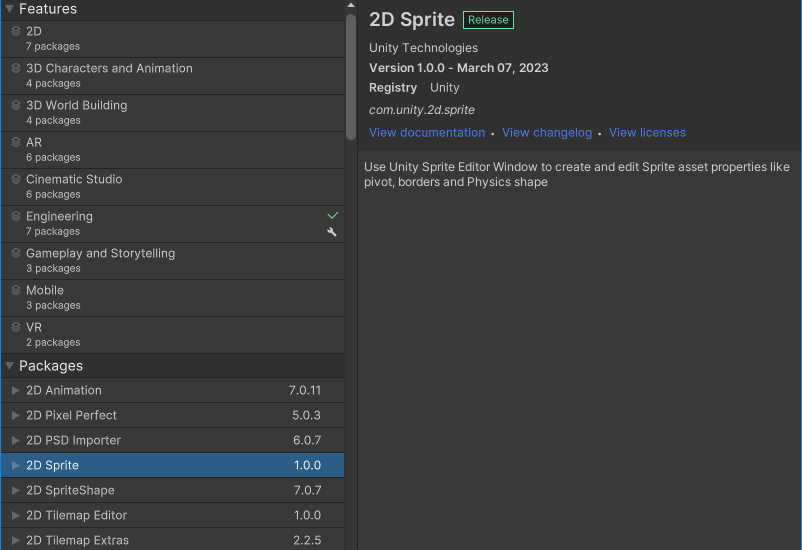The image size is (802, 550).
Task: Select 3D Characters and Animation feature
Action: coord(173,76)
